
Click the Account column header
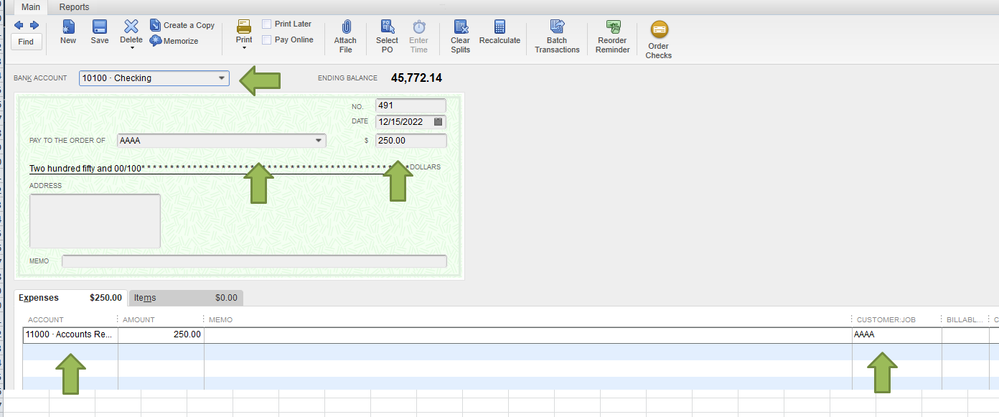46,320
